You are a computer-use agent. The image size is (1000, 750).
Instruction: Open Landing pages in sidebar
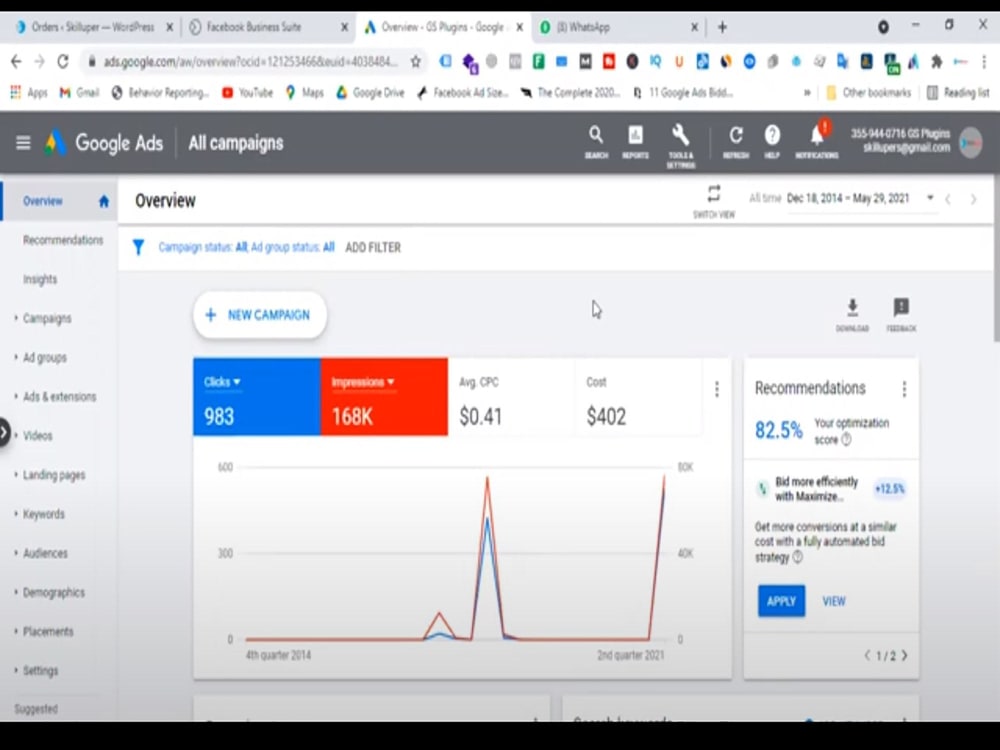[54, 475]
